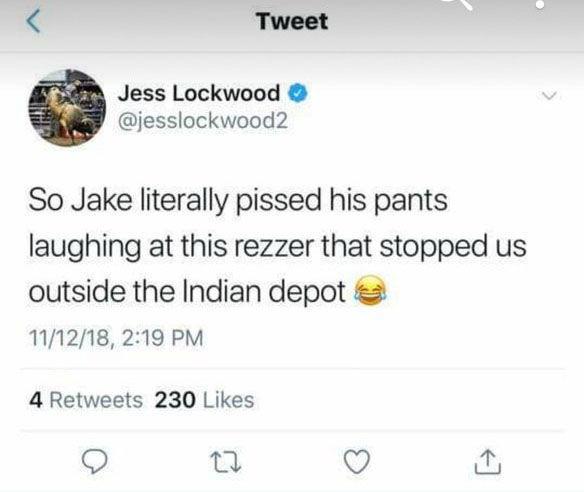The height and width of the screenshot is (492, 584).
Task: Click the Tweet header title
Action: [x=292, y=21]
